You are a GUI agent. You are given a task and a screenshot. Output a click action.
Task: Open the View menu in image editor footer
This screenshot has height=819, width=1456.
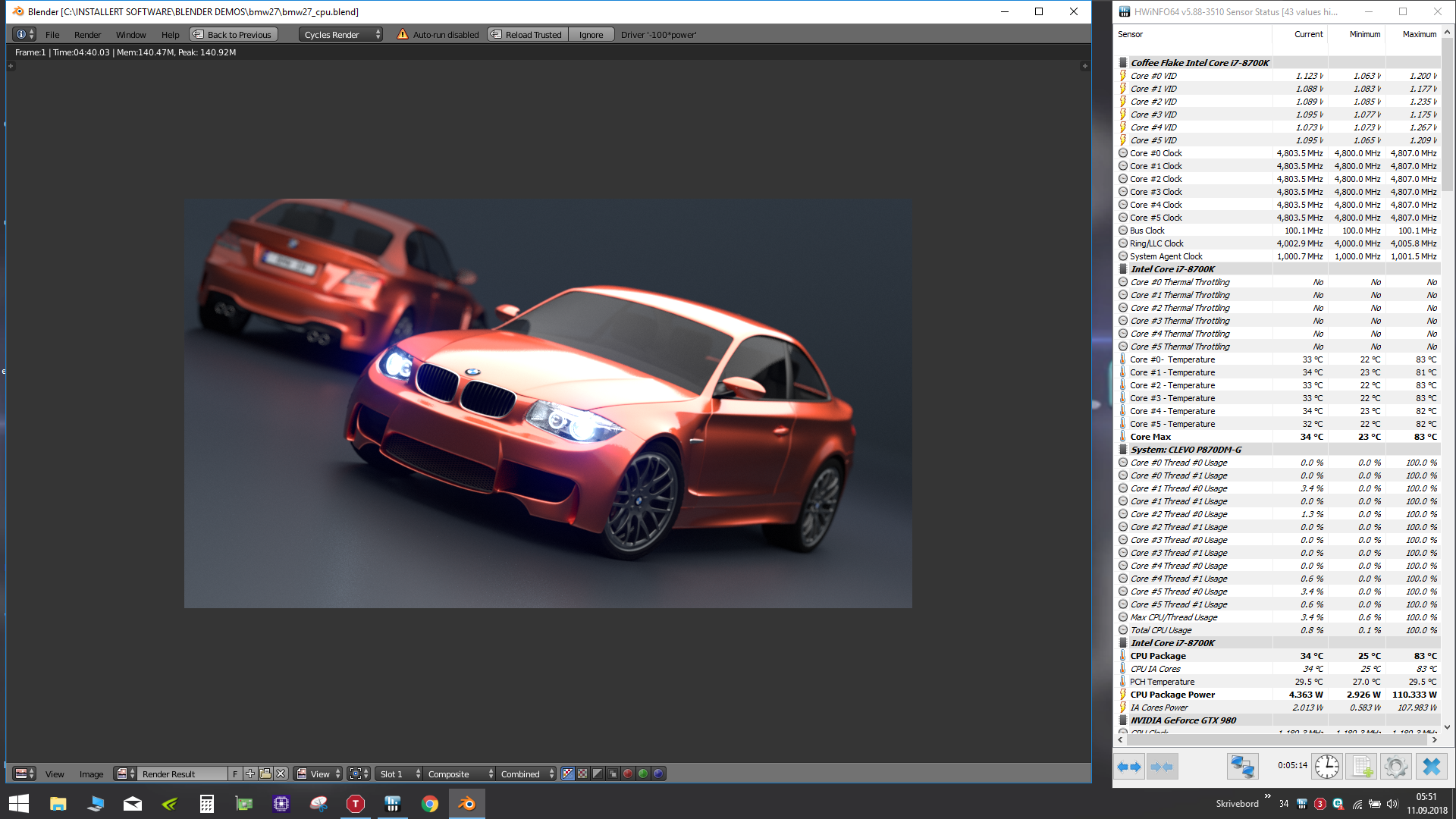pyautogui.click(x=55, y=774)
